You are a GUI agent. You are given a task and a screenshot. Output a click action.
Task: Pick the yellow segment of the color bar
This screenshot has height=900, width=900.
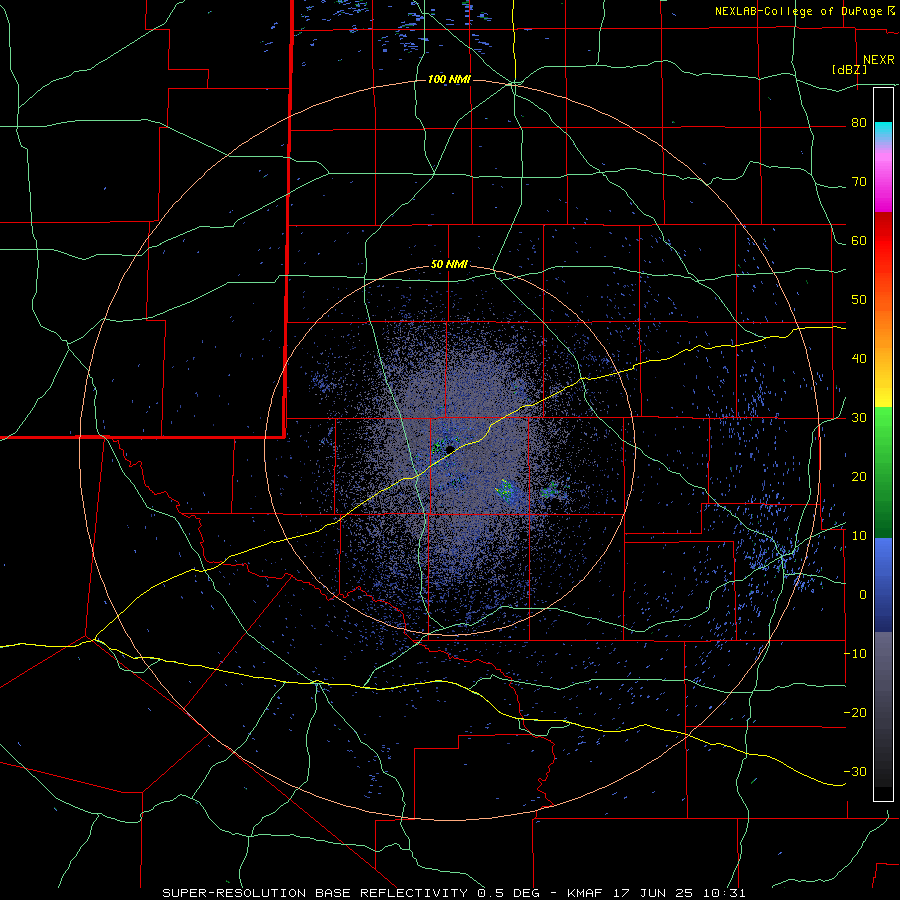883,396
